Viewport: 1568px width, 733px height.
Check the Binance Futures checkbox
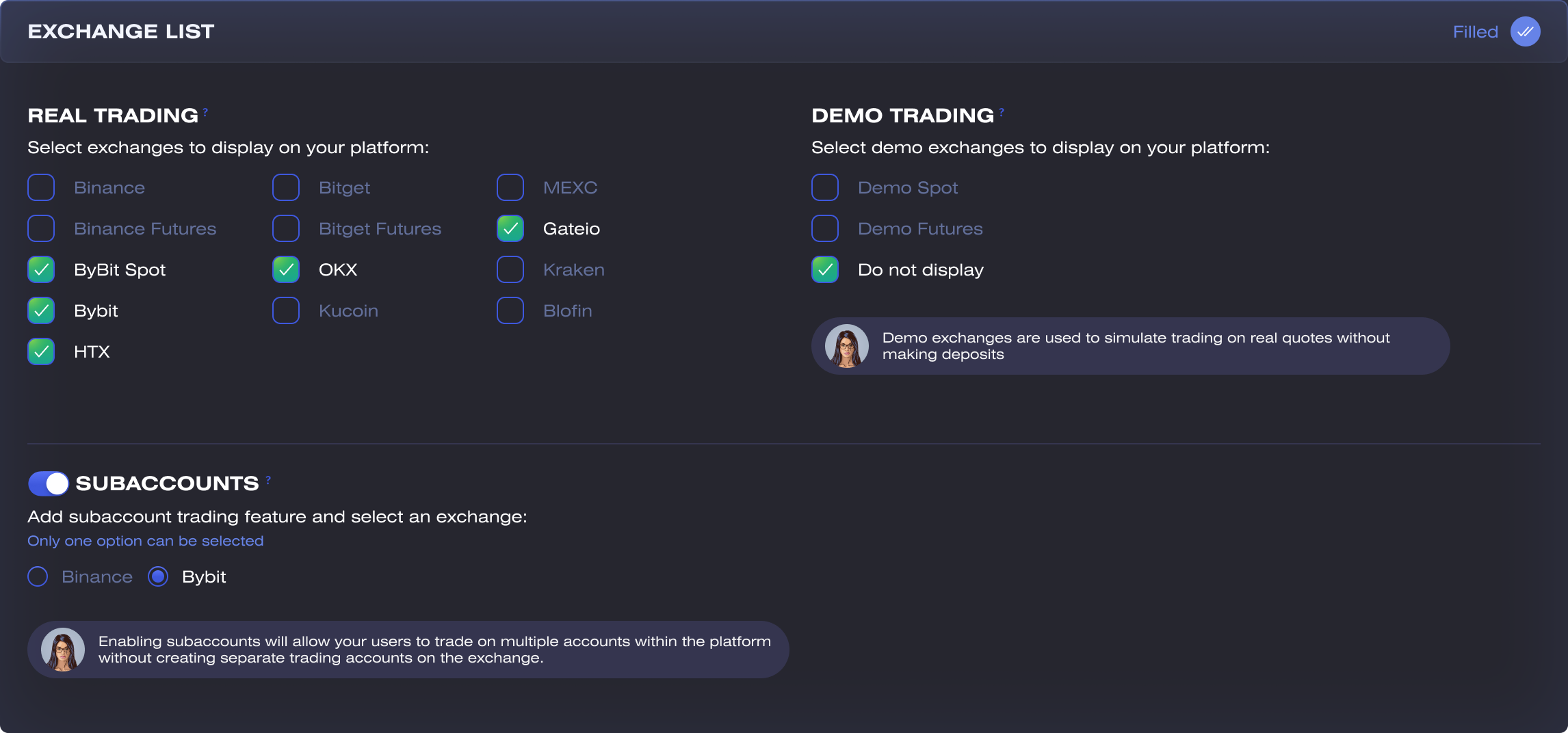click(x=41, y=228)
